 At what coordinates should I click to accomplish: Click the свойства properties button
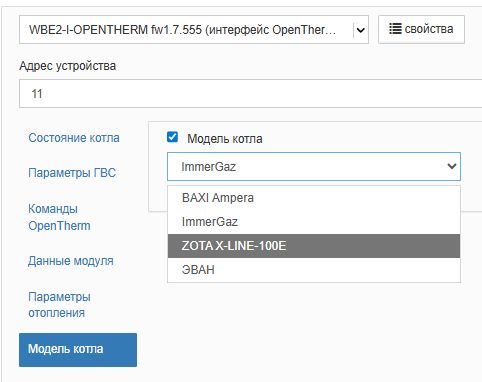point(421,29)
